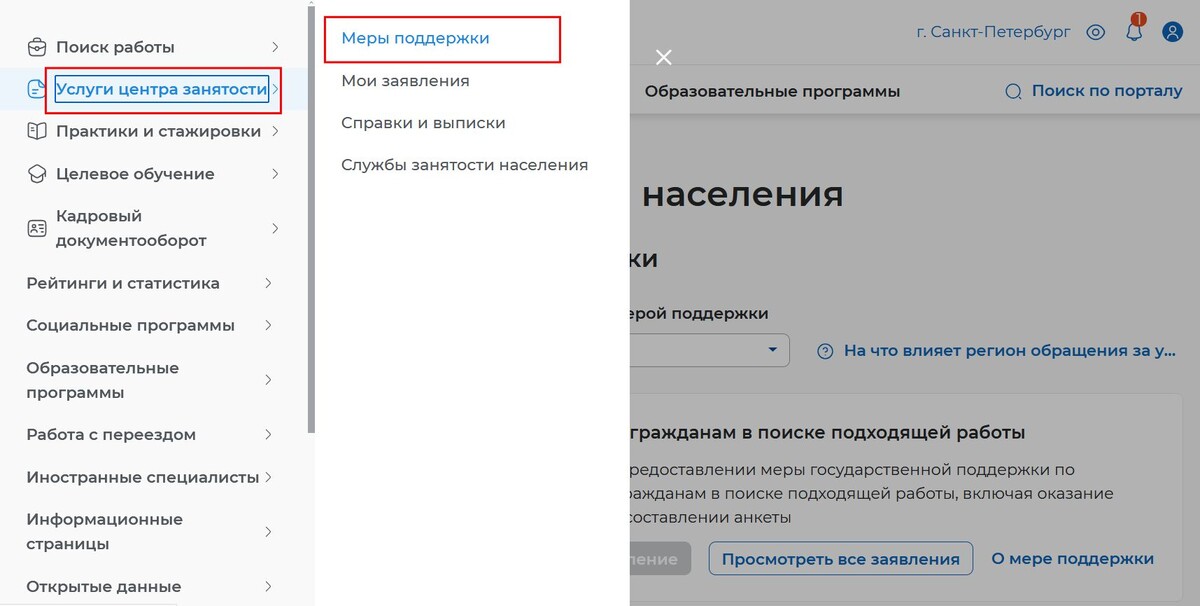This screenshot has width=1200, height=606.
Task: Close the menu with the X icon
Action: click(663, 58)
